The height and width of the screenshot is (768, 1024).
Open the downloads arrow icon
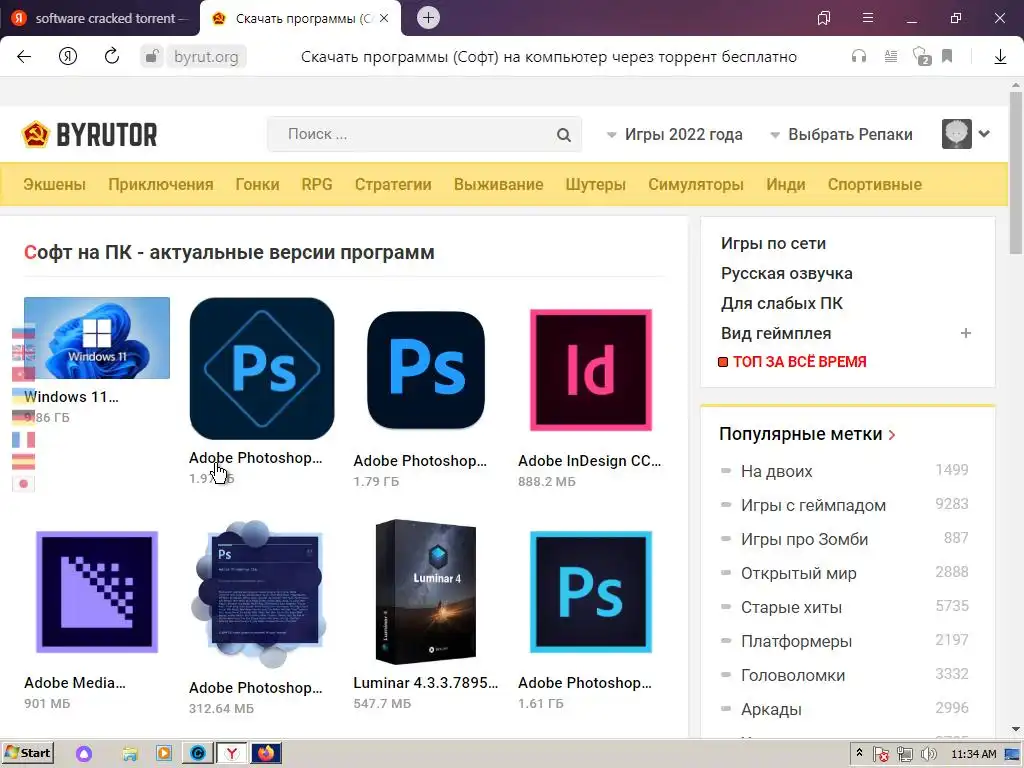point(1000,57)
